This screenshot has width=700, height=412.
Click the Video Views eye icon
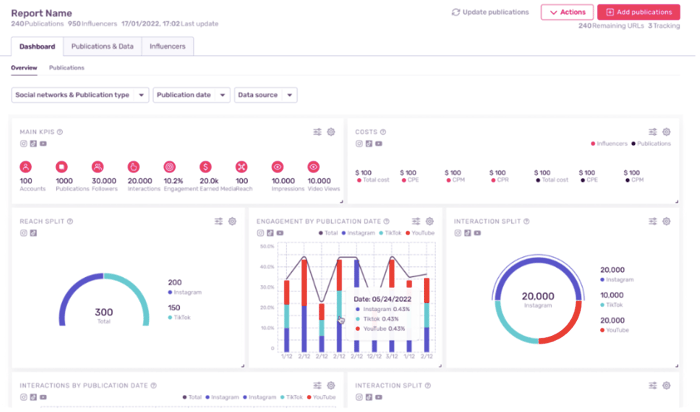coord(313,167)
